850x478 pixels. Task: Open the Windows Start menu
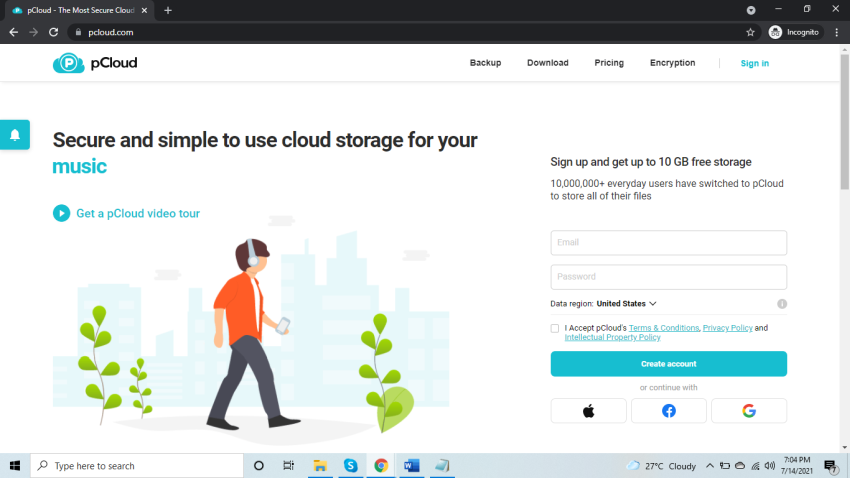tap(15, 466)
